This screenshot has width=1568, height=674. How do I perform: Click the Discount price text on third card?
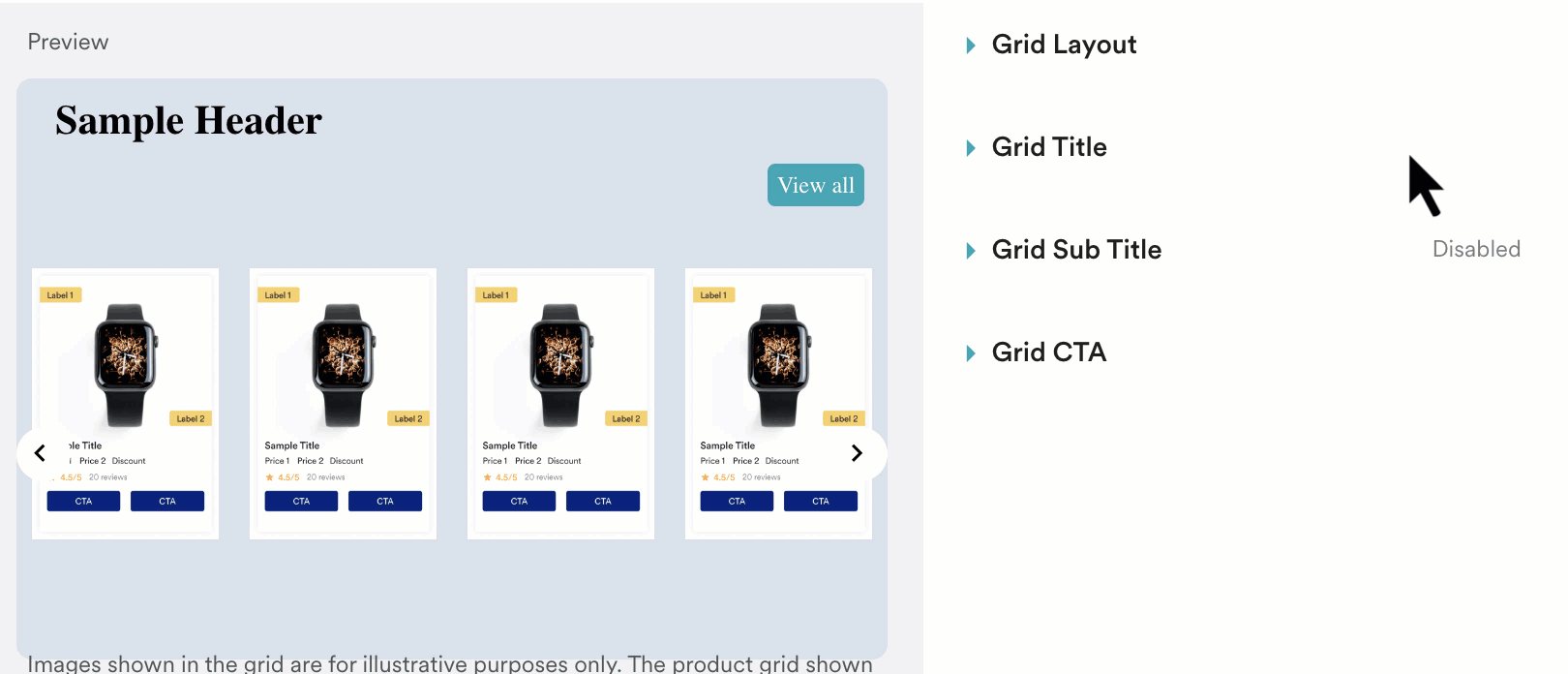(564, 461)
